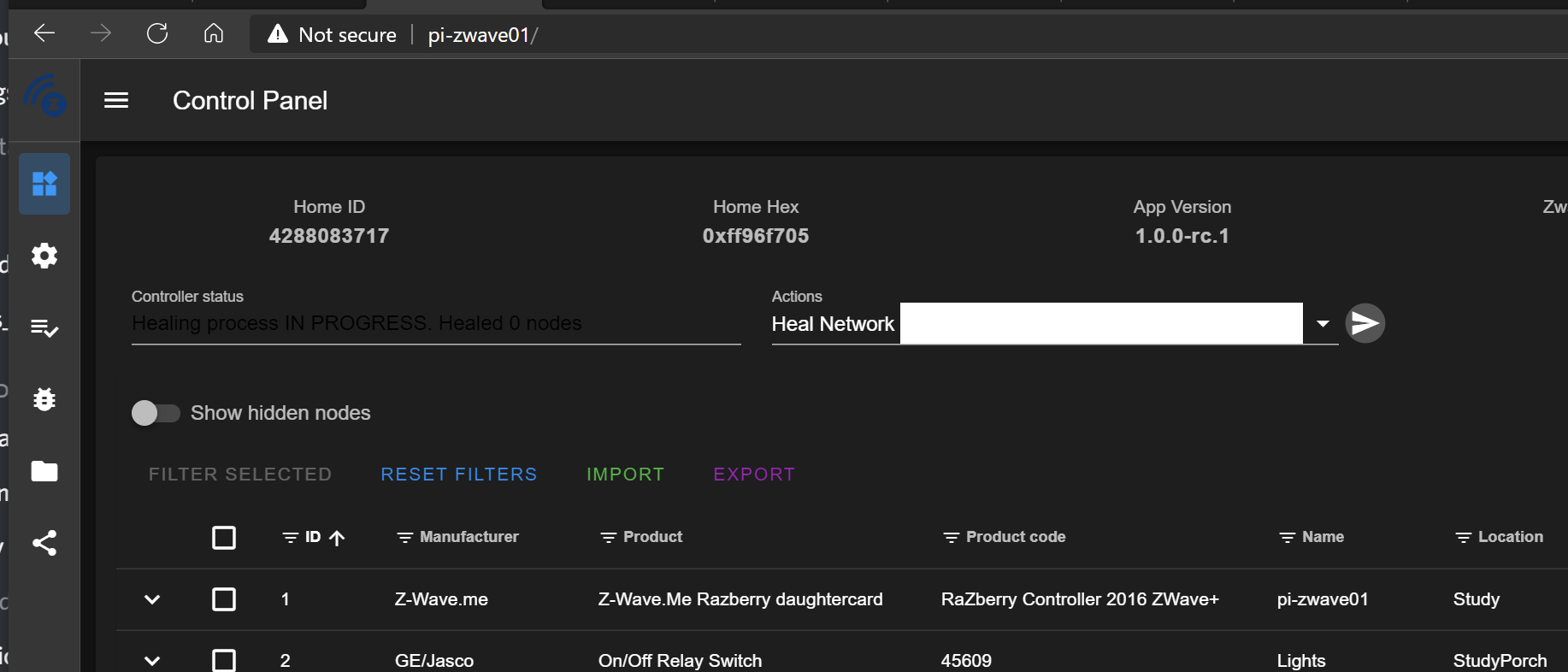The image size is (1568, 672).
Task: Click the Not secure warning icon
Action: (x=278, y=34)
